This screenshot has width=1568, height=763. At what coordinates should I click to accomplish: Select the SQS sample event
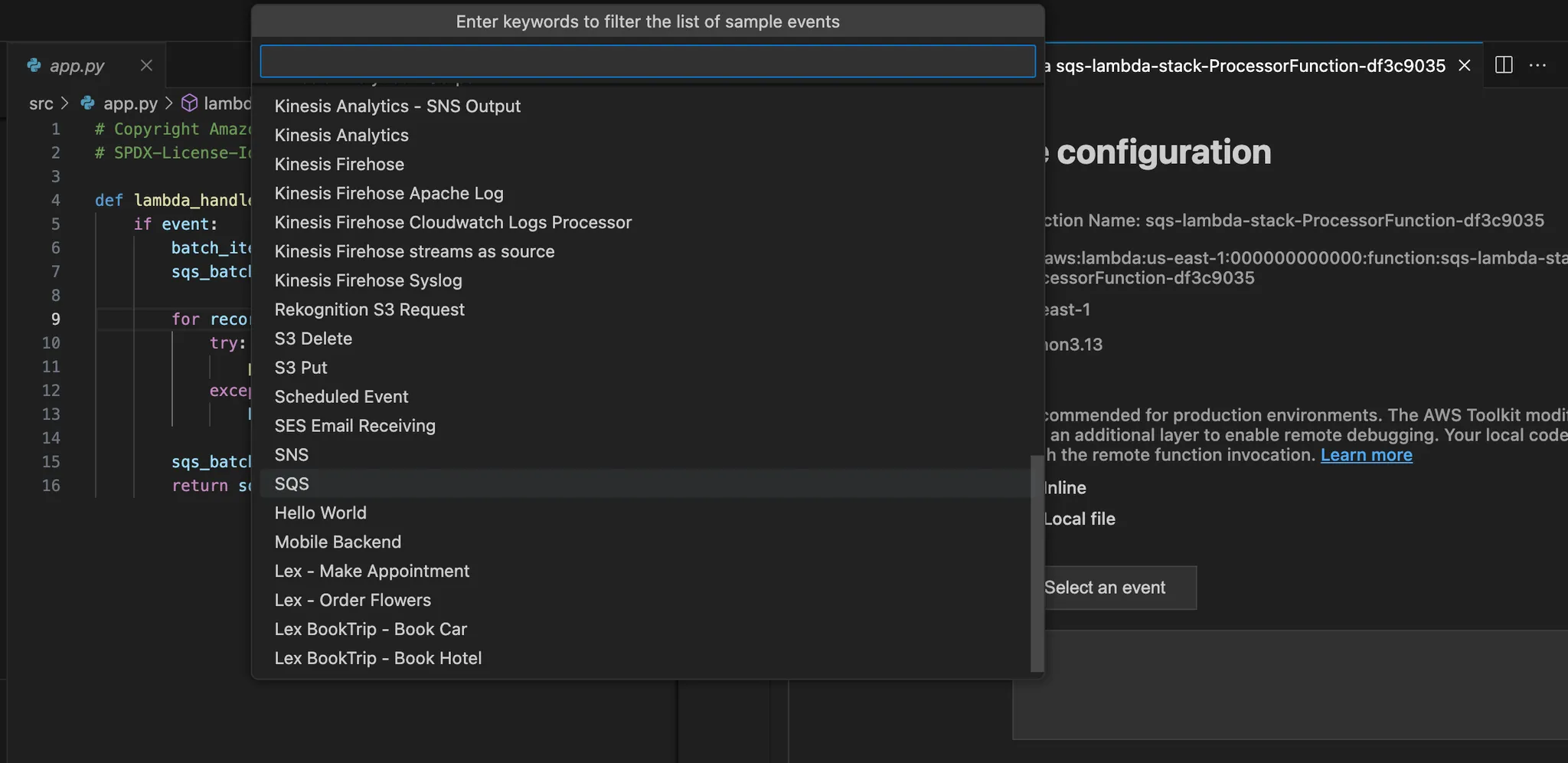tap(292, 483)
